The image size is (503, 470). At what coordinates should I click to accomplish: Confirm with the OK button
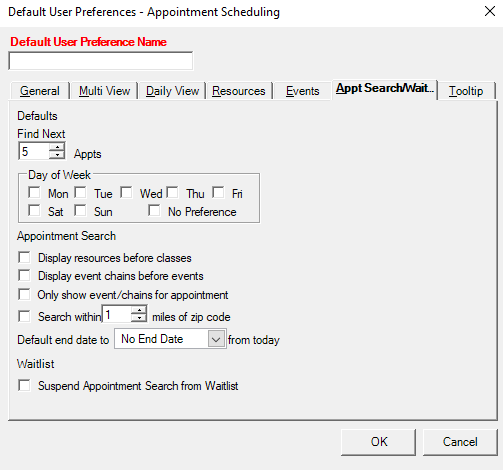point(379,442)
